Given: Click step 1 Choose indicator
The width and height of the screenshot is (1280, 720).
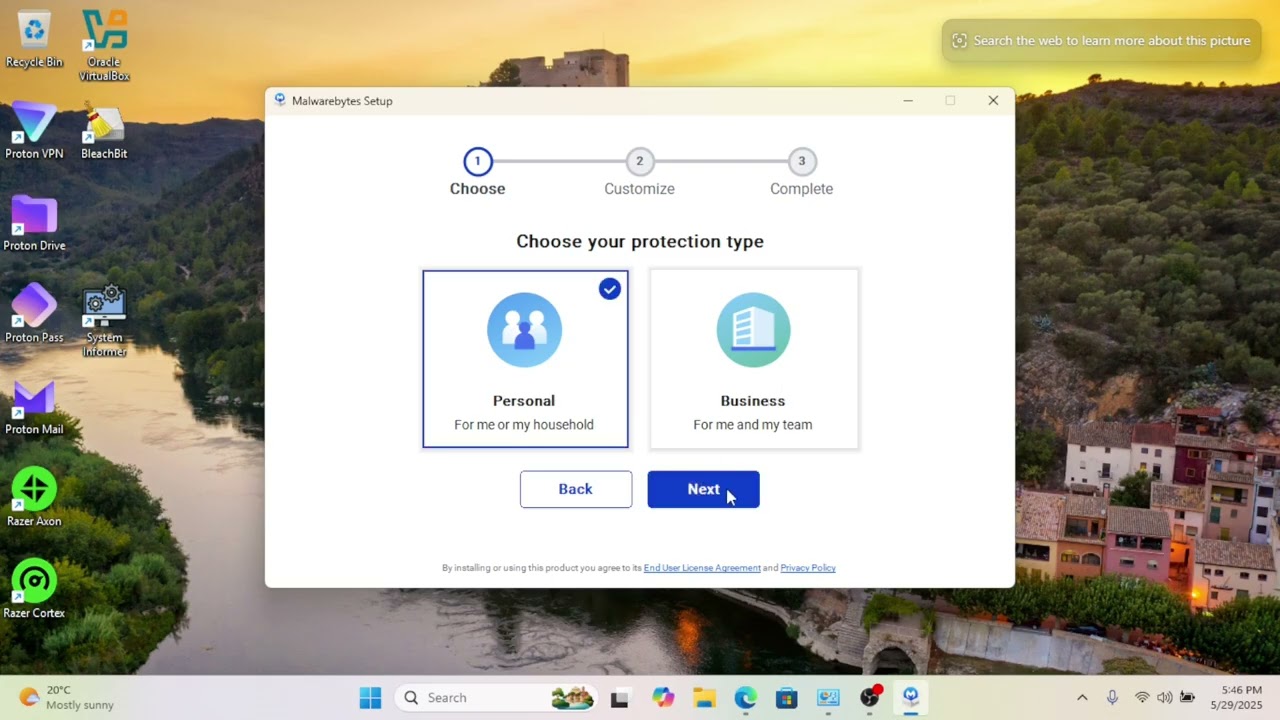Looking at the screenshot, I should (477, 161).
